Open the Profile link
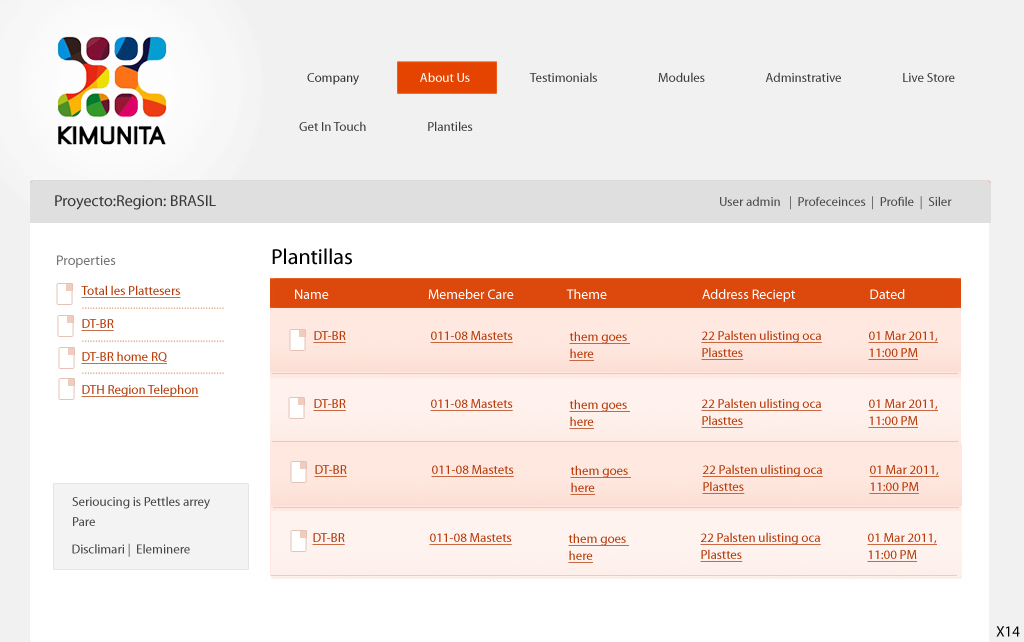The height and width of the screenshot is (642, 1024). [x=897, y=202]
